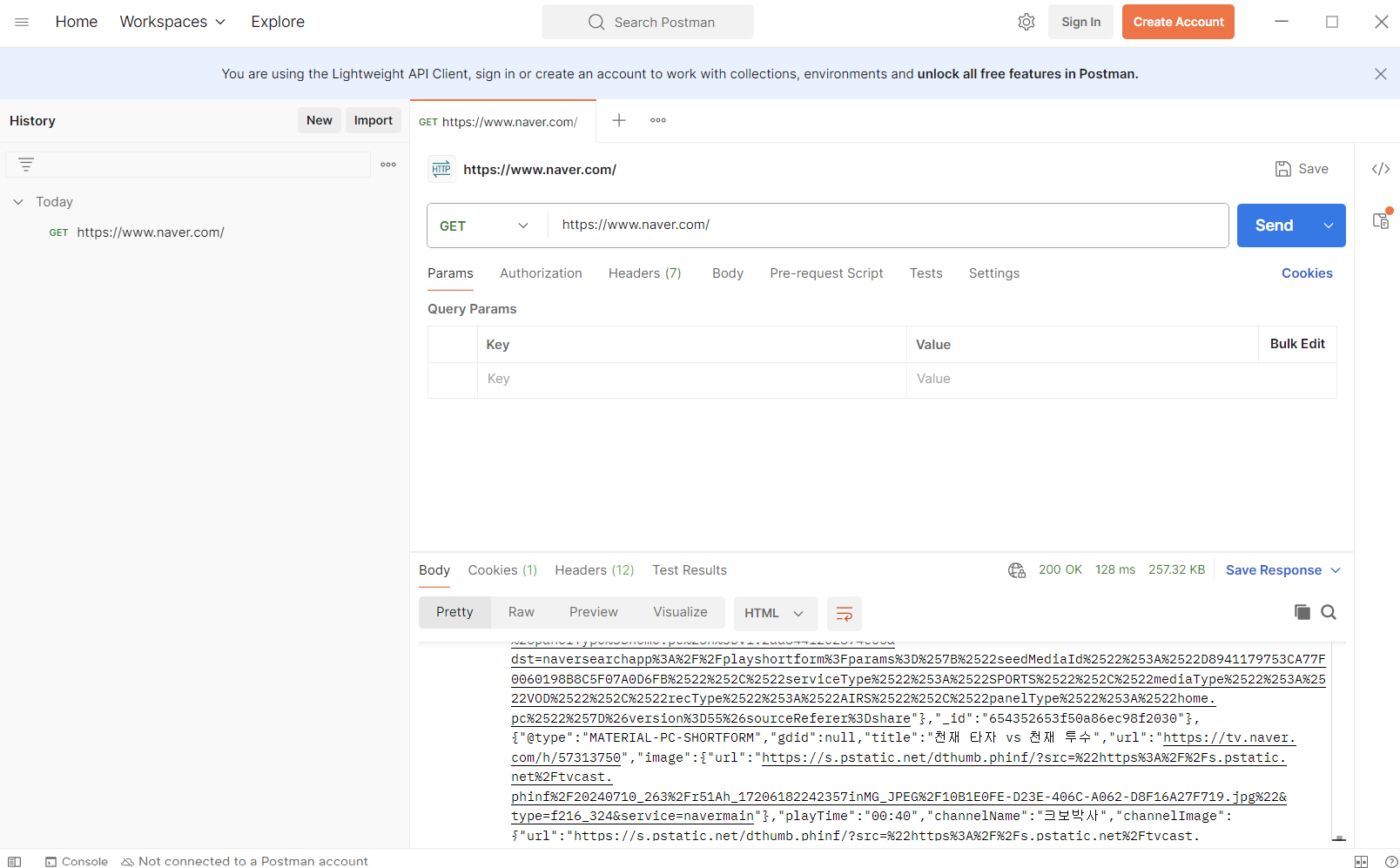Open the response Headers (12) tab
The image size is (1400, 868).
point(595,570)
